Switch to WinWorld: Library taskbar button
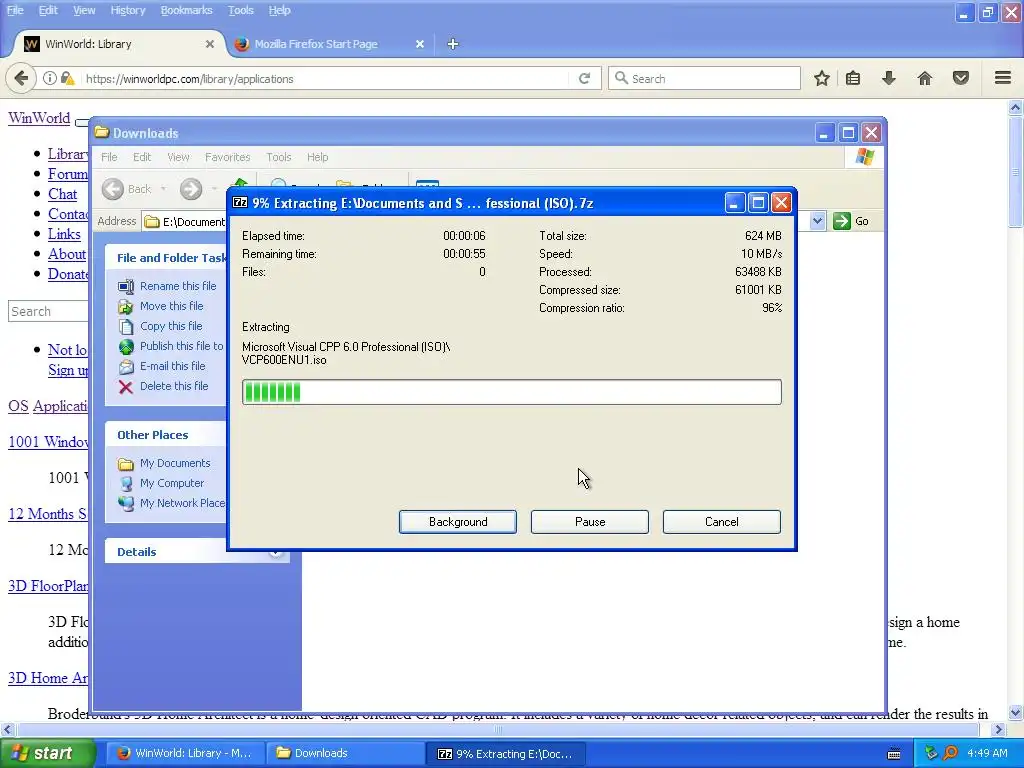This screenshot has height=768, width=1024. click(x=185, y=753)
